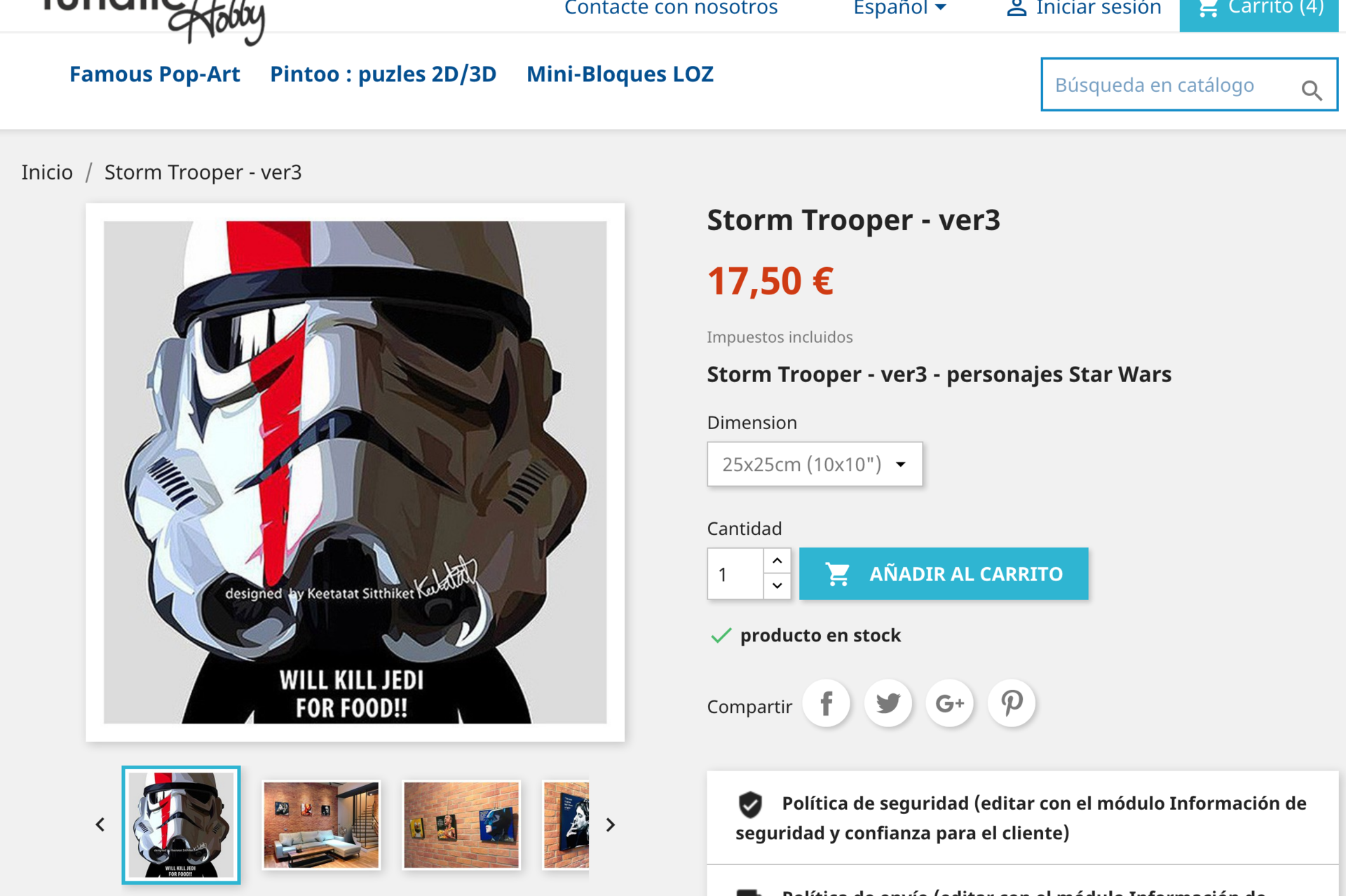This screenshot has width=1346, height=896.
Task: Pin product on Pinterest
Action: coord(1012,703)
